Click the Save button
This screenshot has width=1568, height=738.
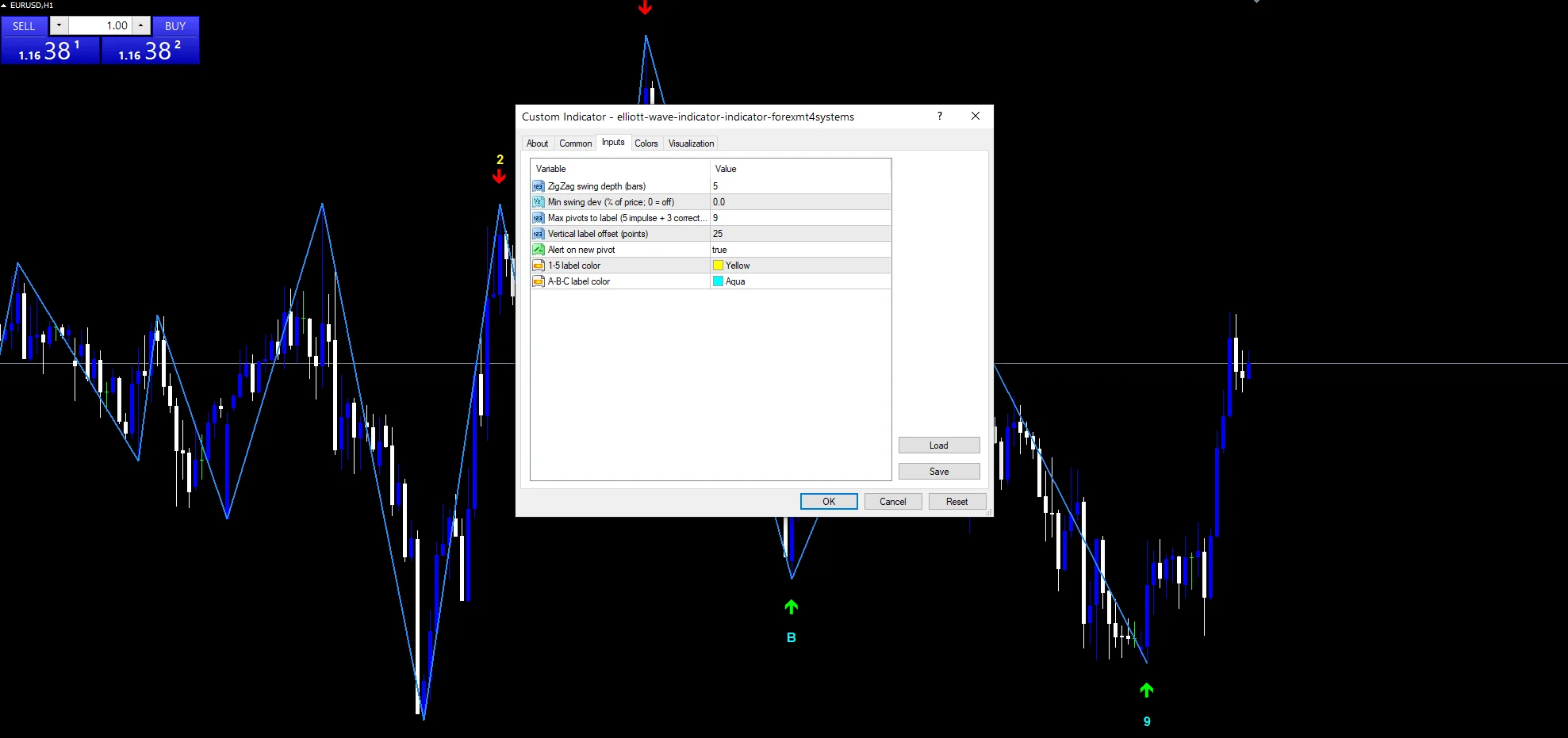coord(939,472)
